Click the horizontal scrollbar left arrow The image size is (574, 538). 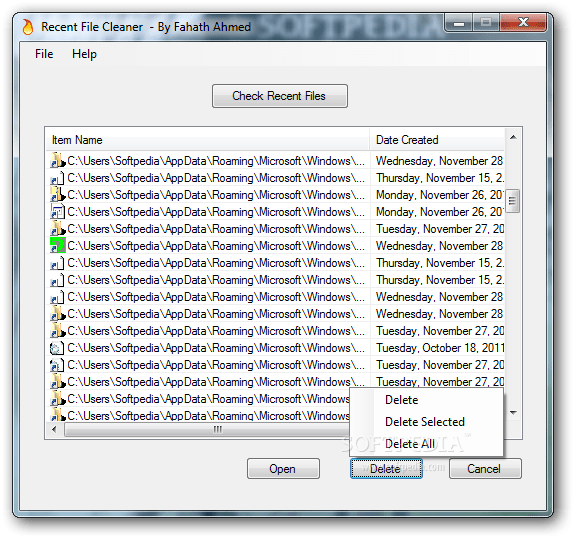coord(55,429)
